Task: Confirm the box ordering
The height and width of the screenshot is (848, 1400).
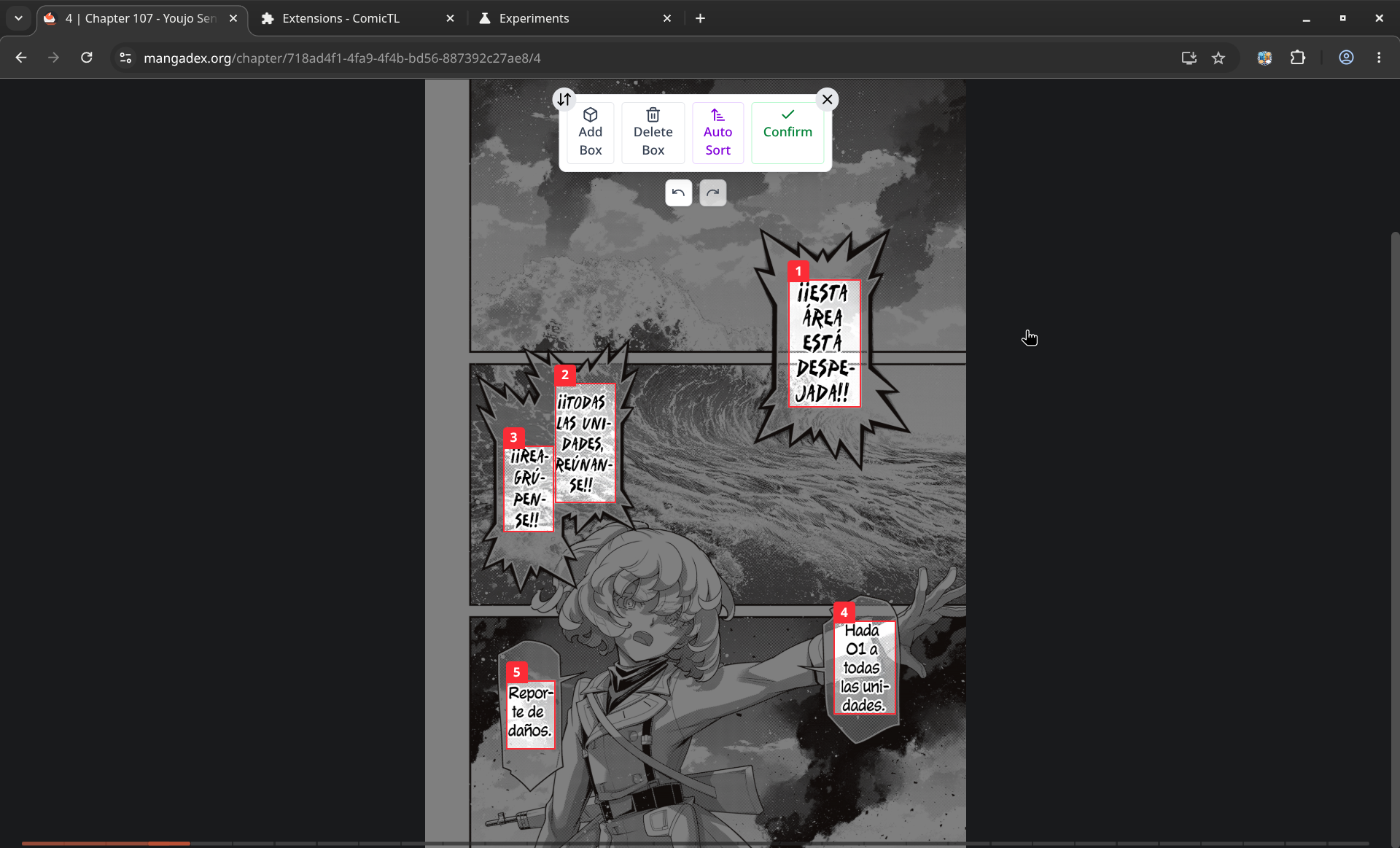Action: [x=787, y=133]
